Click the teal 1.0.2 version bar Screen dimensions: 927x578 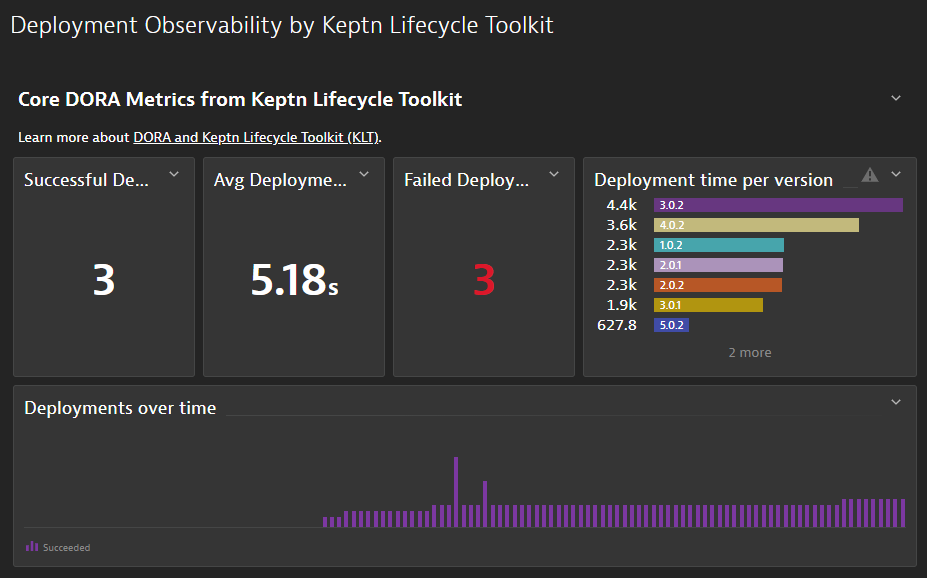click(718, 245)
